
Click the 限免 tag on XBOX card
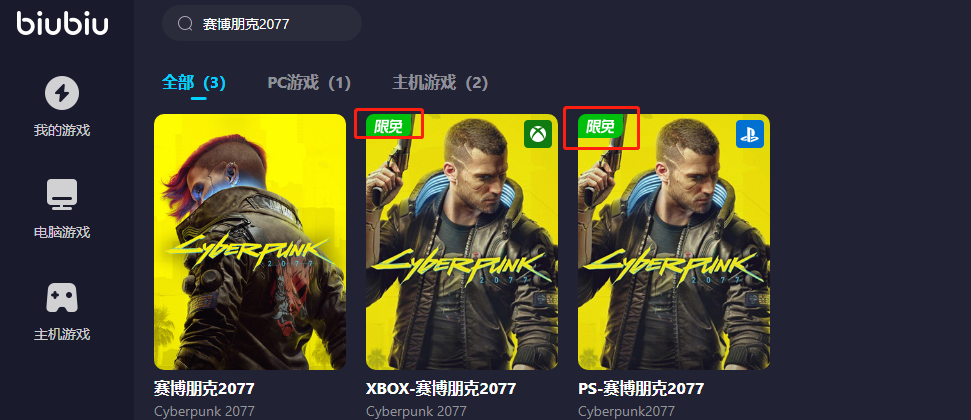pyautogui.click(x=389, y=126)
